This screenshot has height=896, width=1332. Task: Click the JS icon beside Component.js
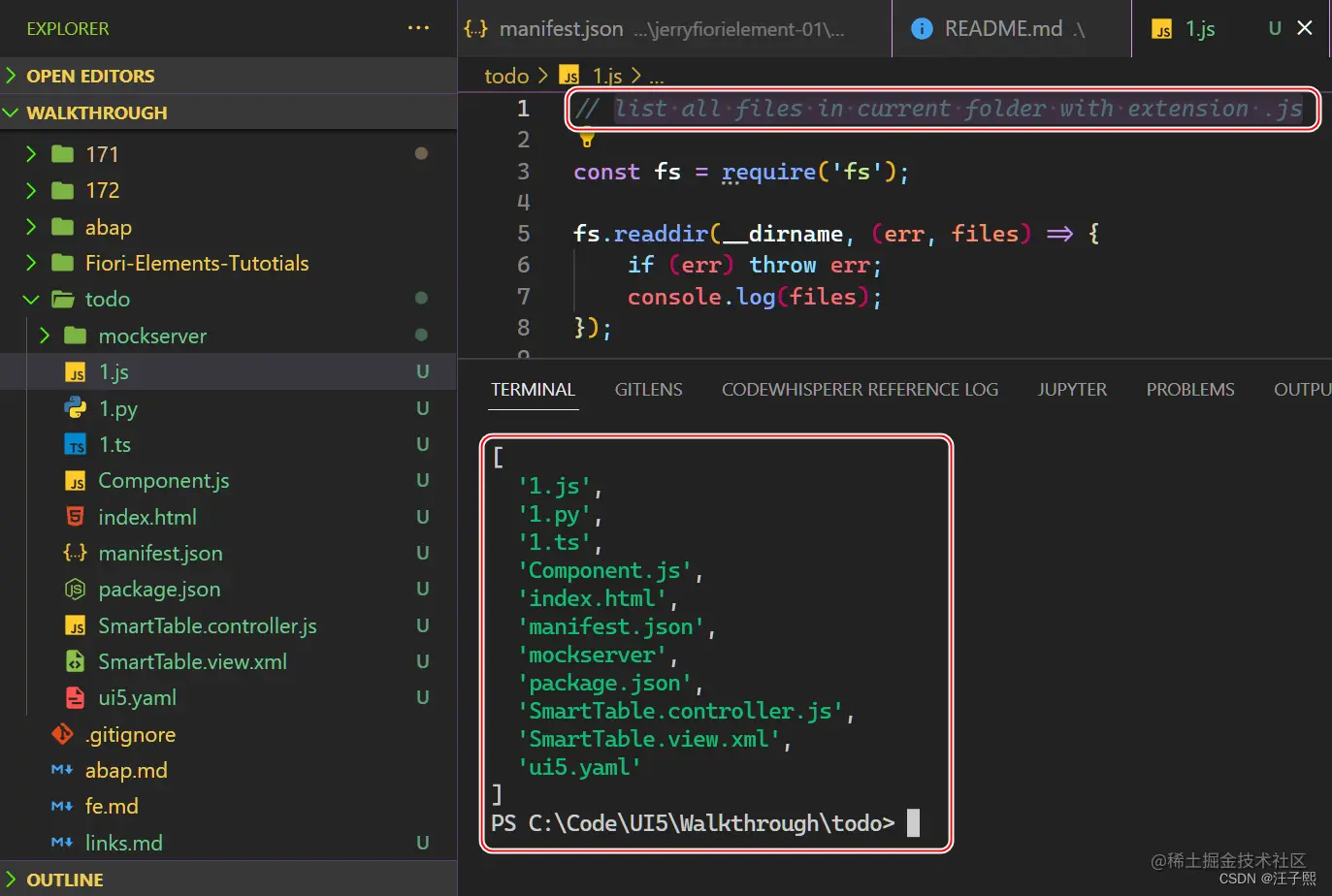76,481
